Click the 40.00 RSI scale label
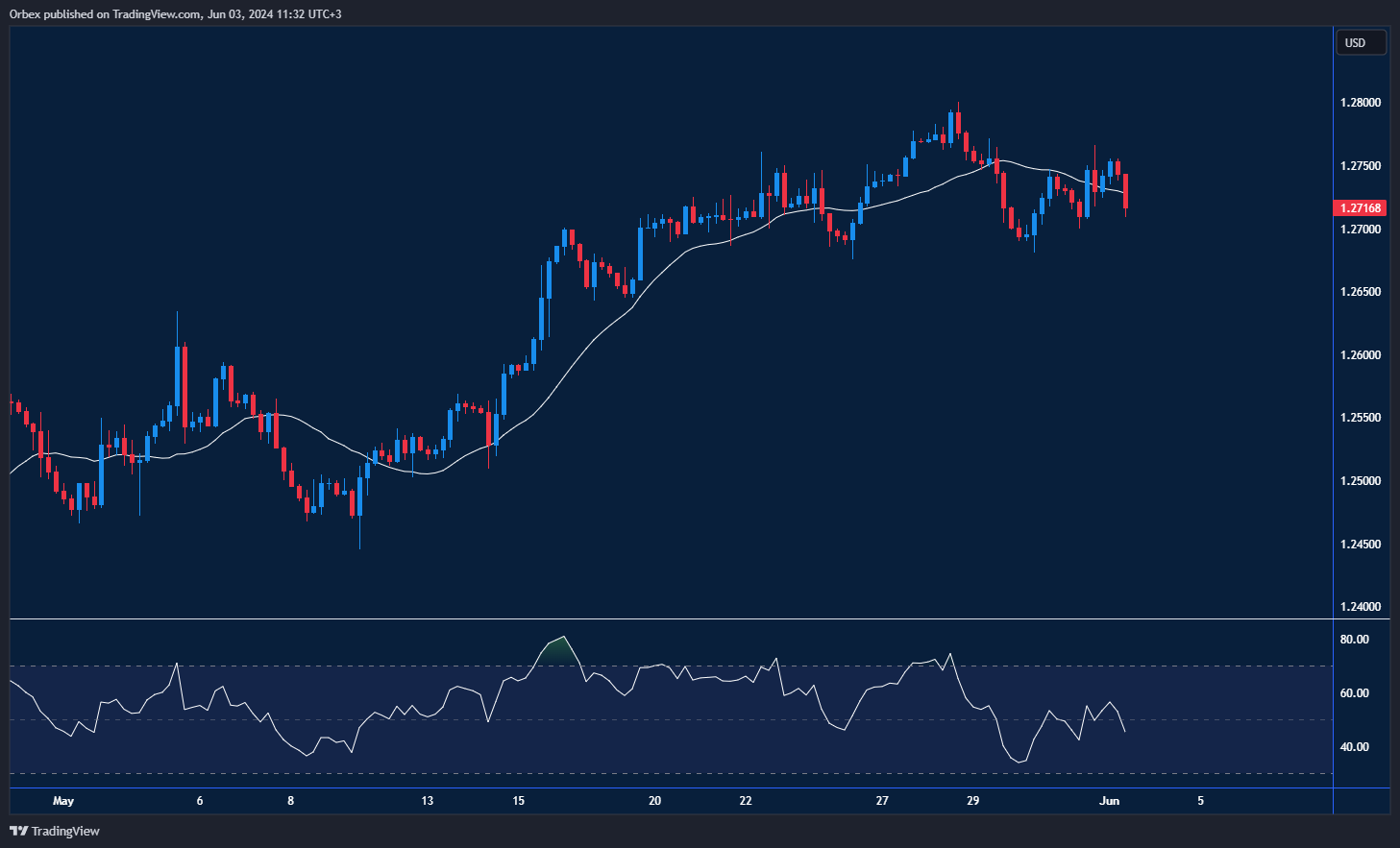The image size is (1400, 848). [x=1354, y=747]
